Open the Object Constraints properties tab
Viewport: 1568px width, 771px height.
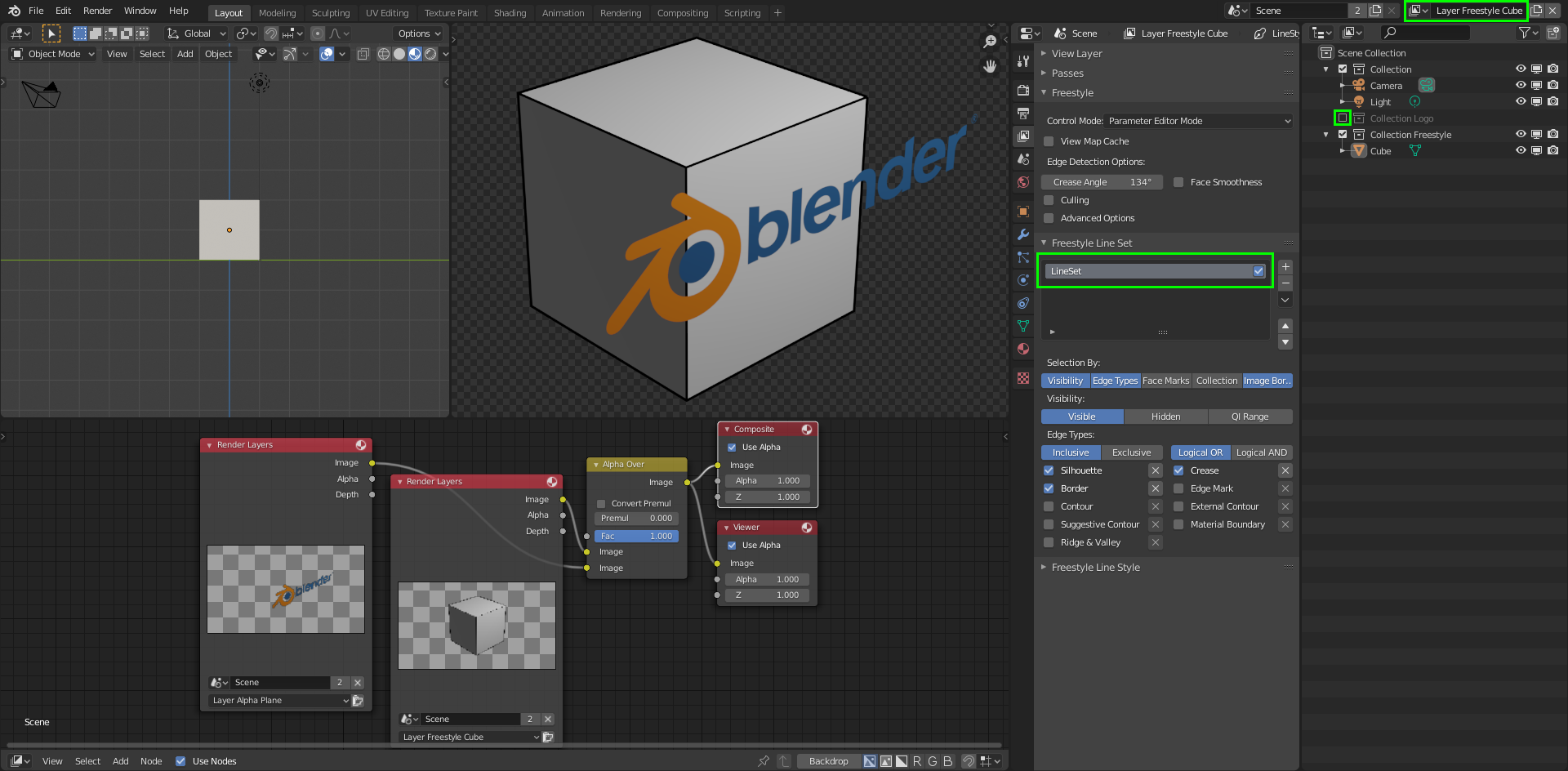coord(1023,303)
